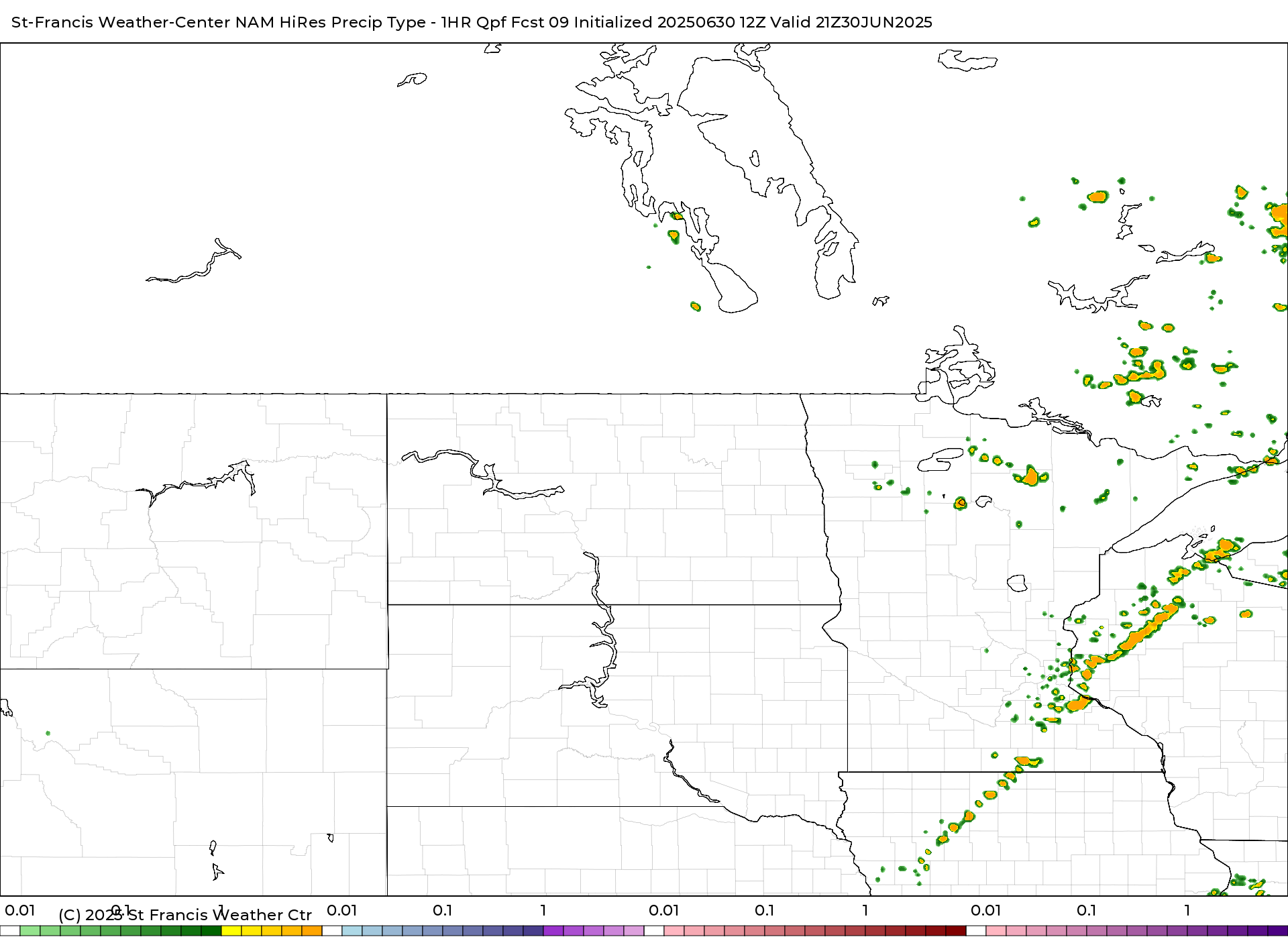Click the "0.01" label above the pink-purple scale
Viewport: 1288px width, 939px height.
(986, 910)
